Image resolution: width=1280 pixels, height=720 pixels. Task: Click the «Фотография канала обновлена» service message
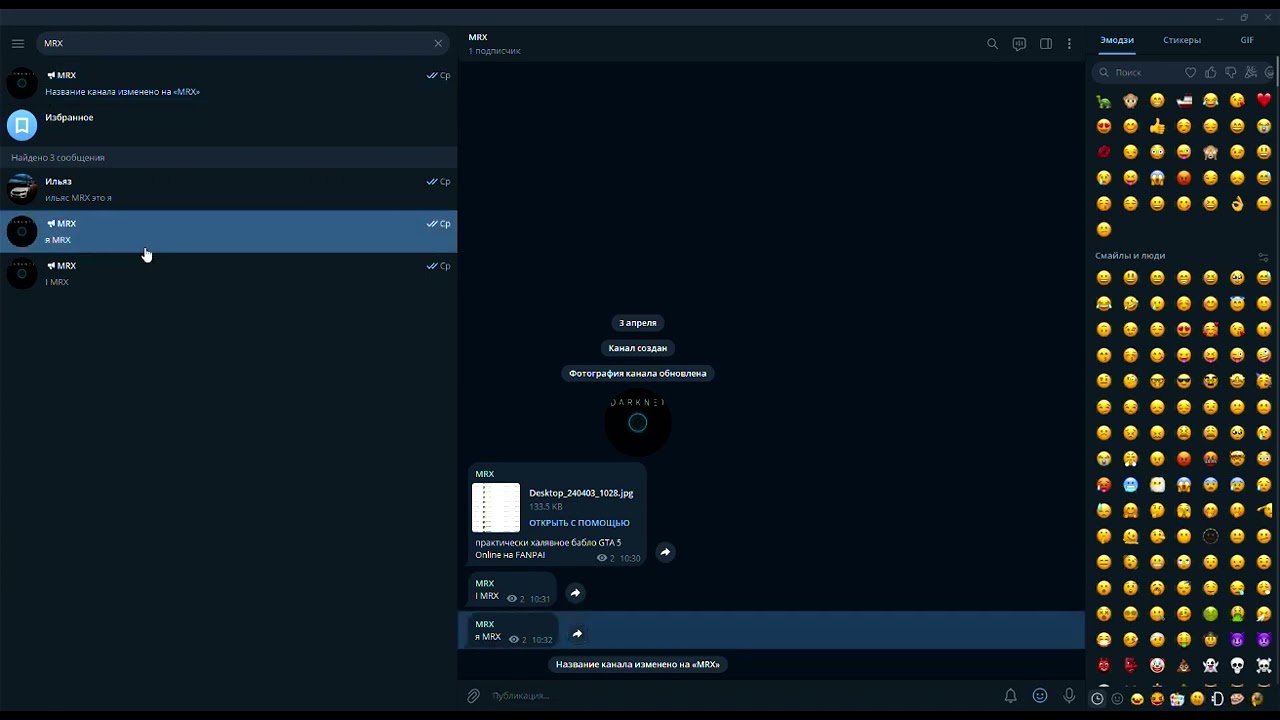click(638, 373)
